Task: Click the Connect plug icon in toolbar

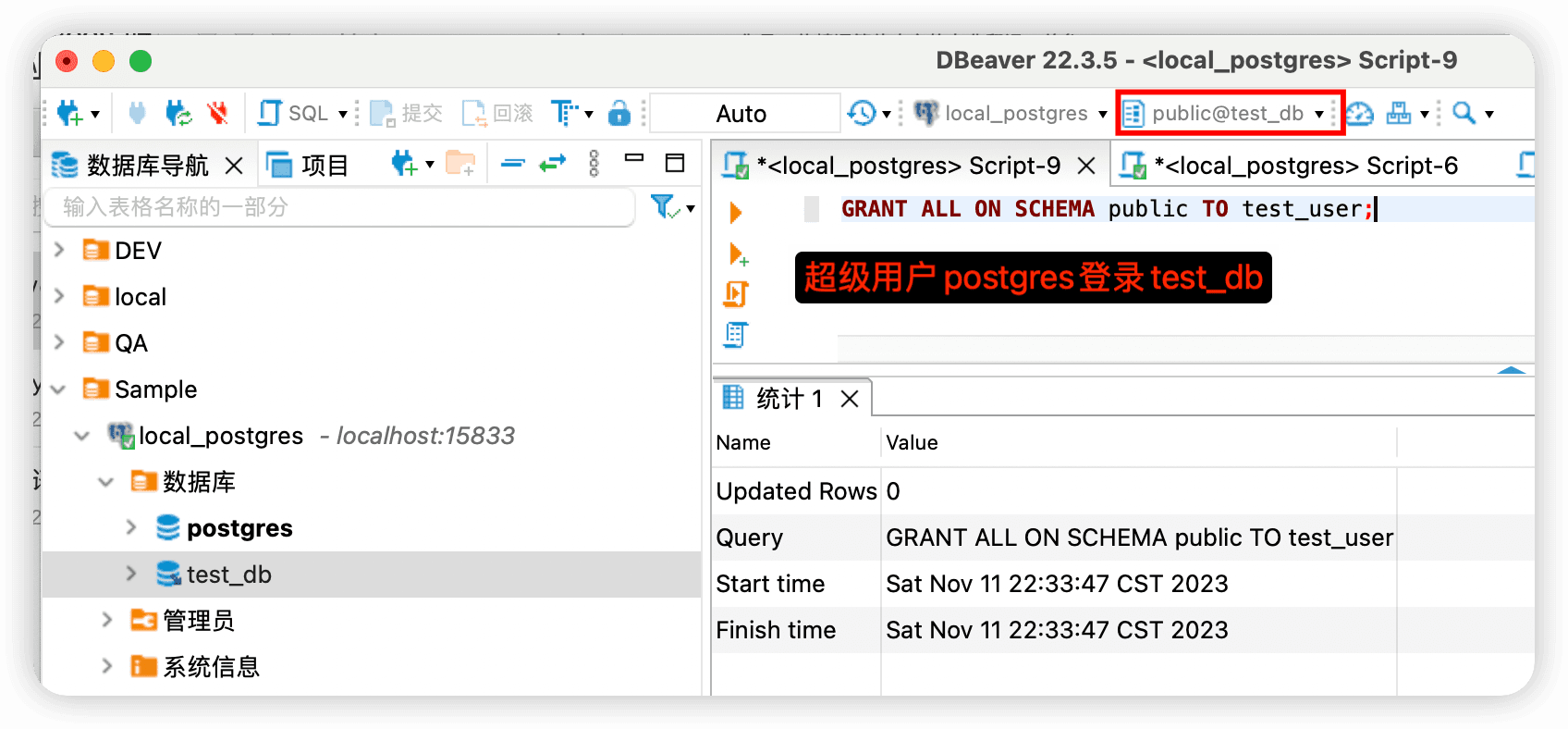Action: tap(137, 113)
